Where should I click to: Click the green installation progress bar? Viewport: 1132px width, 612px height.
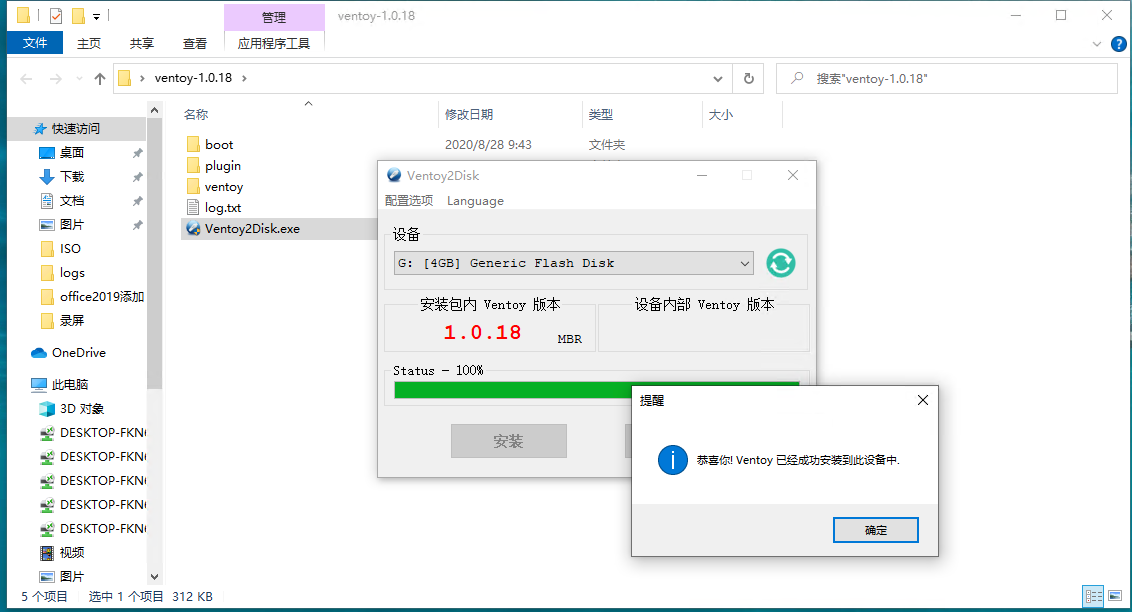point(510,390)
